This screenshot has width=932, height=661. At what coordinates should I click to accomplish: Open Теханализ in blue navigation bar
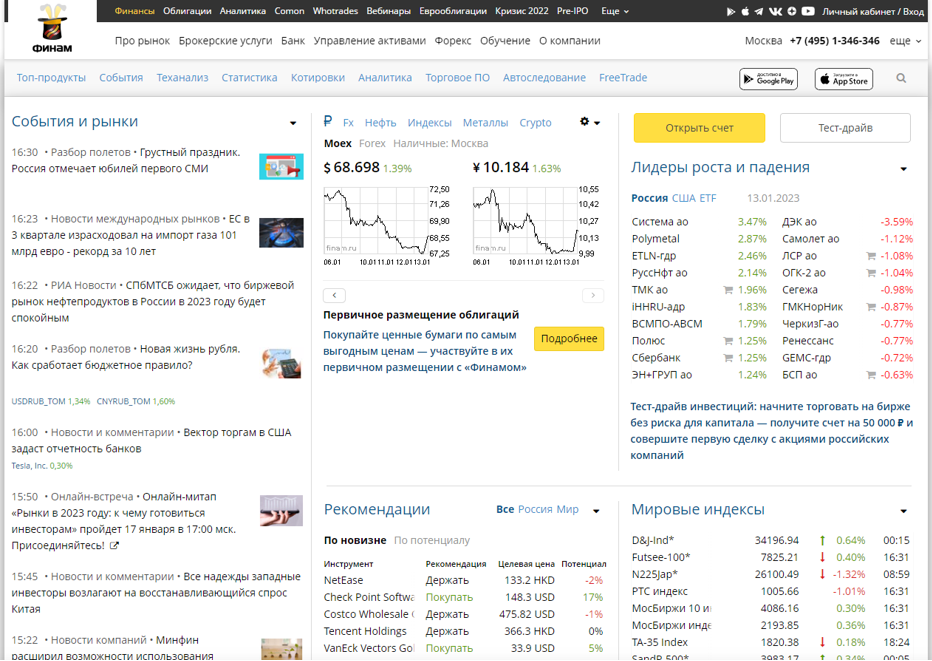pyautogui.click(x=182, y=78)
